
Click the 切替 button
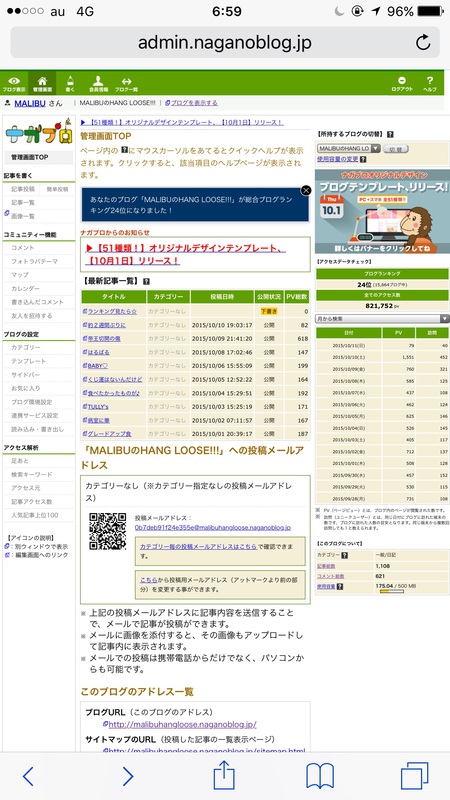tap(396, 148)
